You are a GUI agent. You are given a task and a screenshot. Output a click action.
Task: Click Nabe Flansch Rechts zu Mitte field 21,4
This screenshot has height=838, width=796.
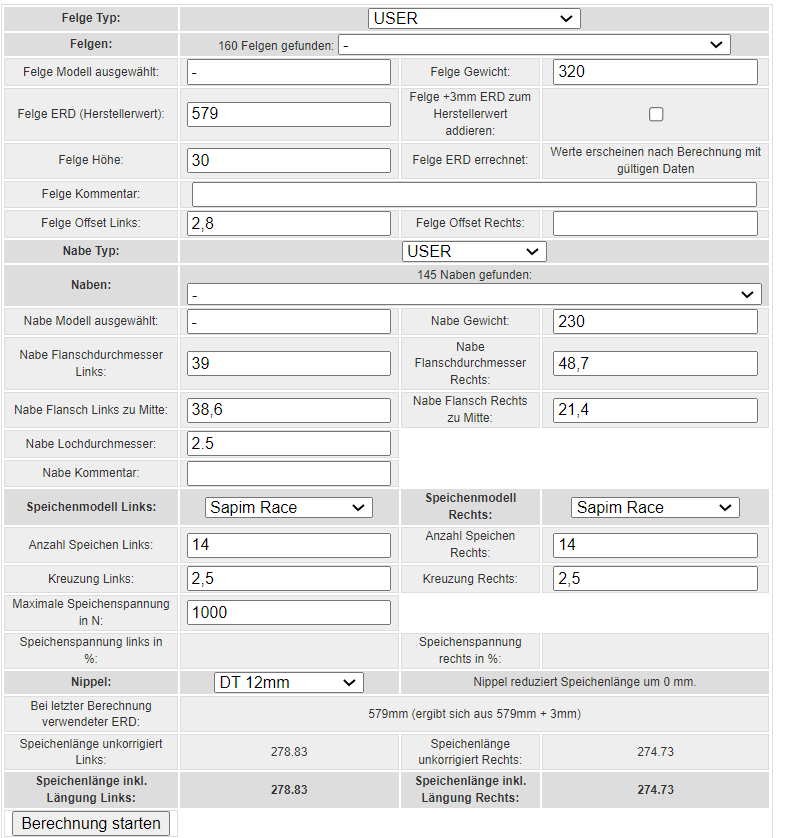click(x=655, y=410)
